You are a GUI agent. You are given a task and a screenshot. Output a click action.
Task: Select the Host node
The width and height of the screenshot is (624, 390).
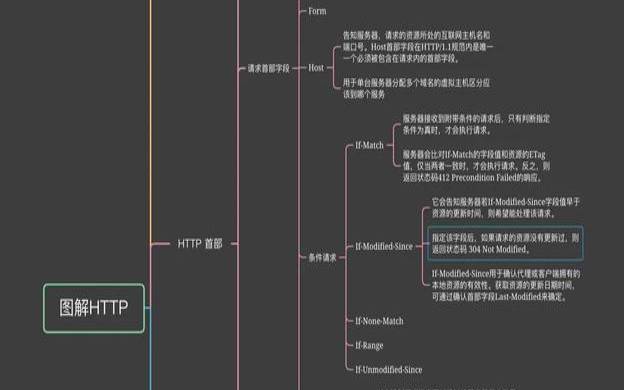coord(316,68)
